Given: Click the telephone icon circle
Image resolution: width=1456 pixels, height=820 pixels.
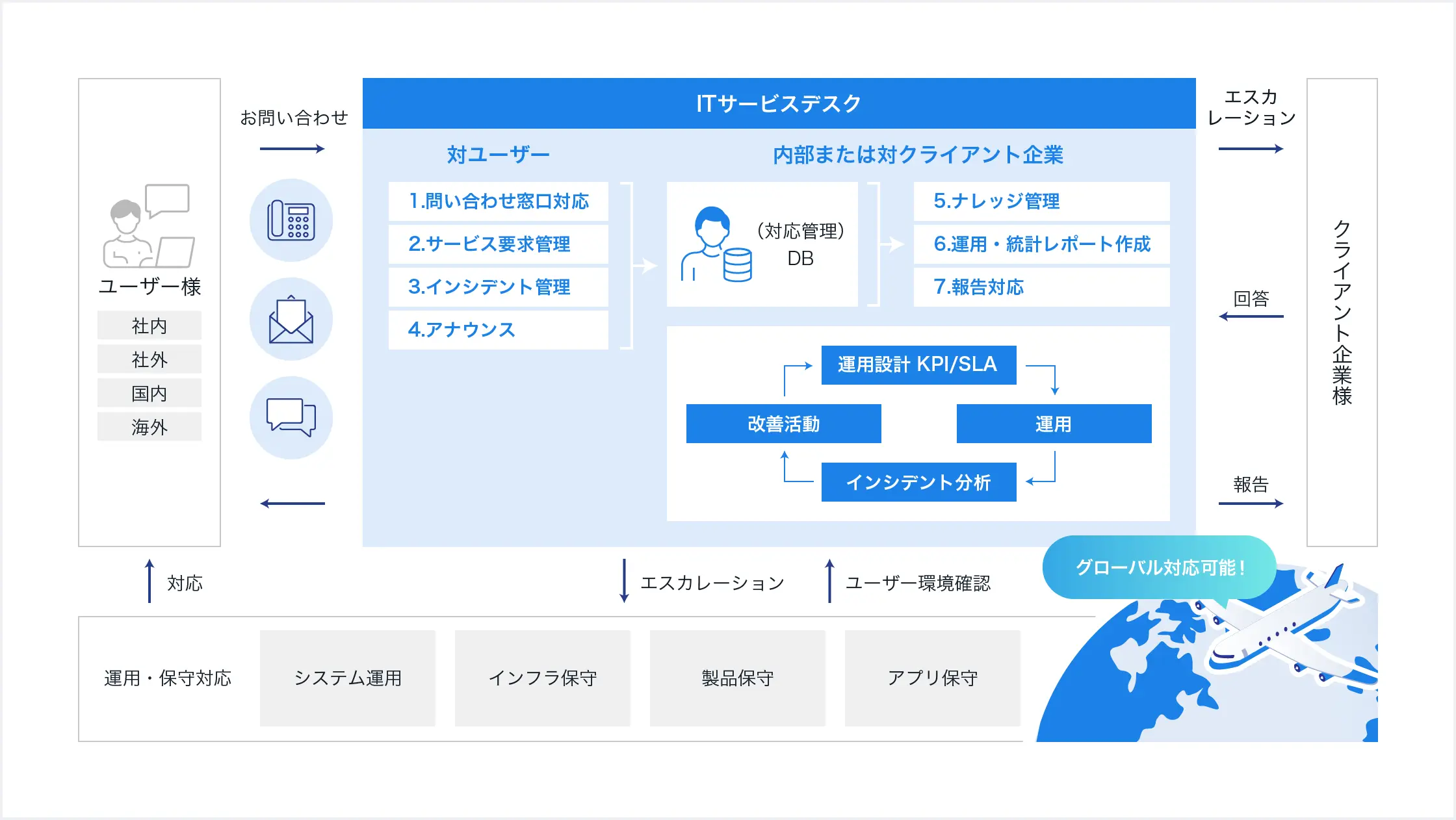Looking at the screenshot, I should pos(291,220).
